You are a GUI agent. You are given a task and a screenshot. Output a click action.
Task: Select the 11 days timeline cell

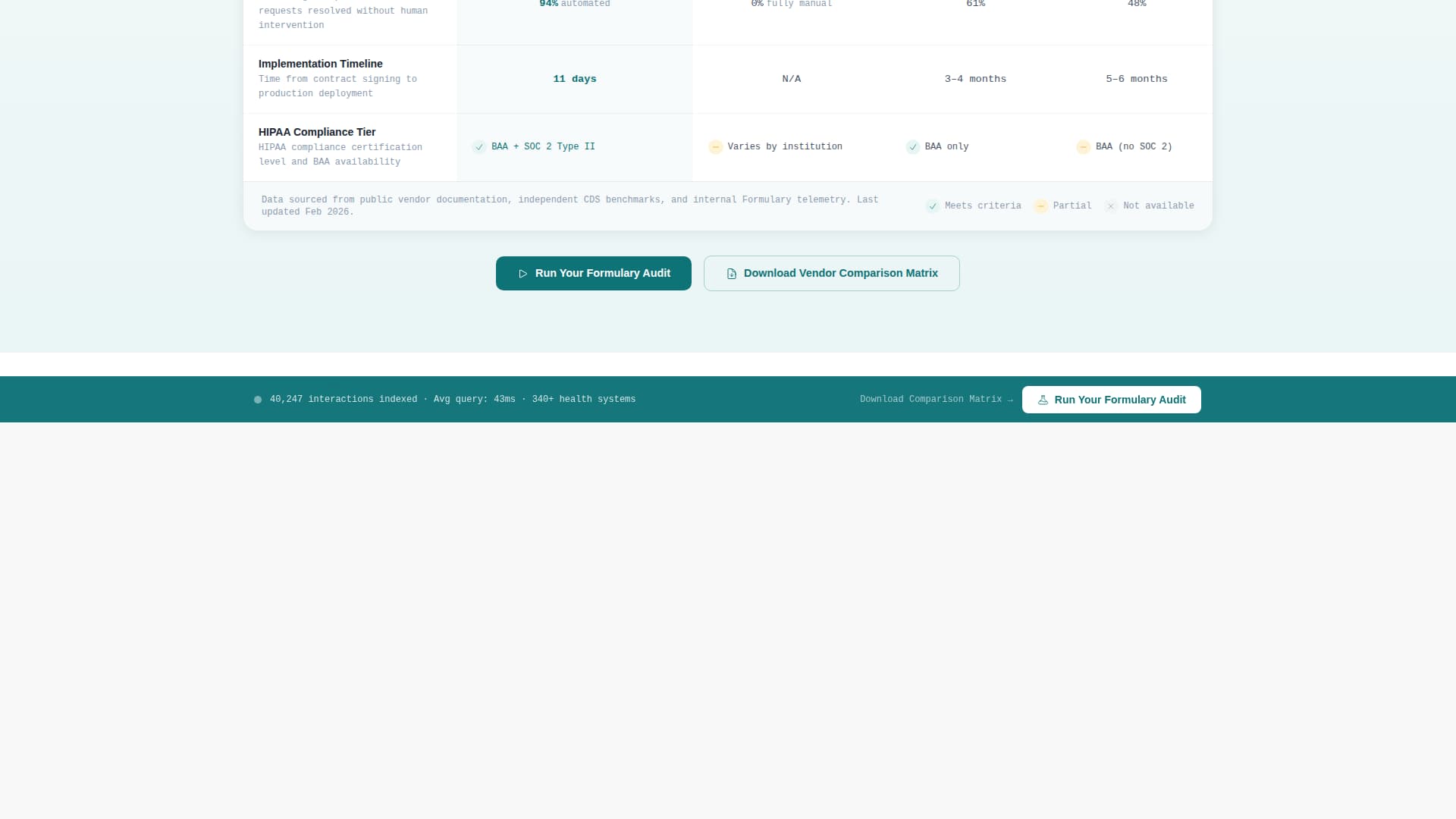[x=575, y=79]
